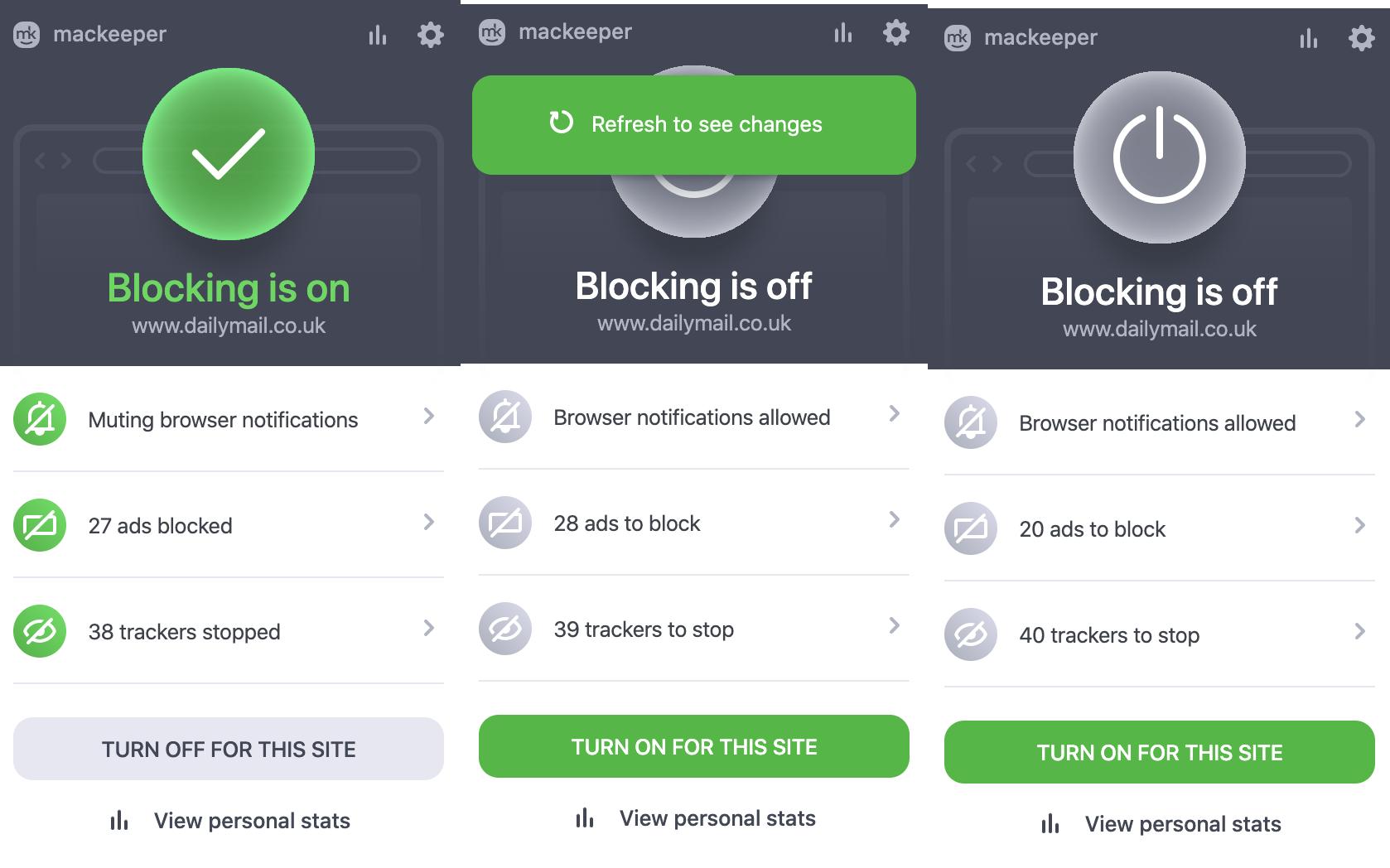Open settings gear in the Blocking is on panel
This screenshot has width=1390, height=868.
click(x=430, y=35)
